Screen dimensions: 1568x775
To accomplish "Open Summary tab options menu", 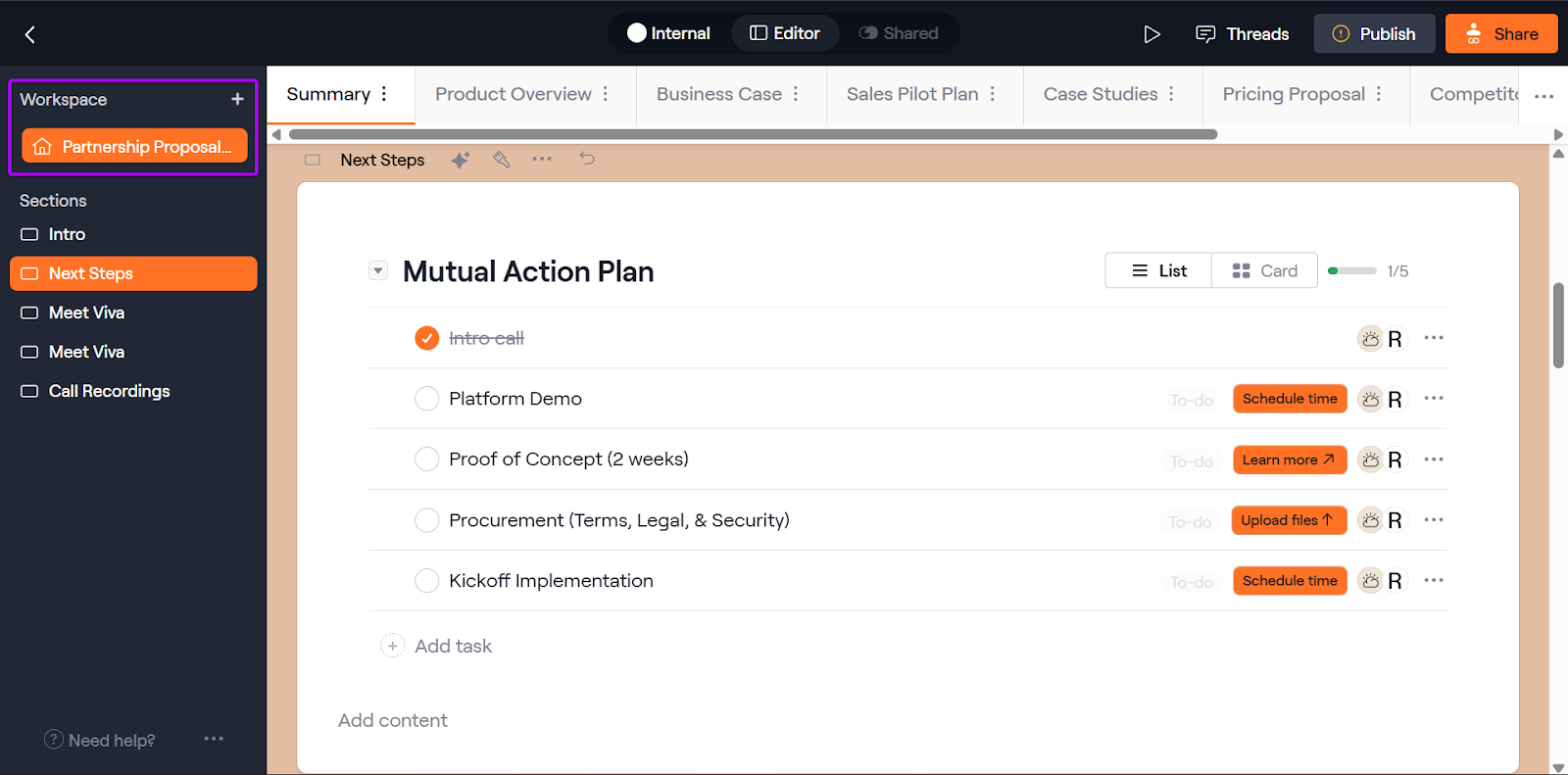I will coord(384,94).
